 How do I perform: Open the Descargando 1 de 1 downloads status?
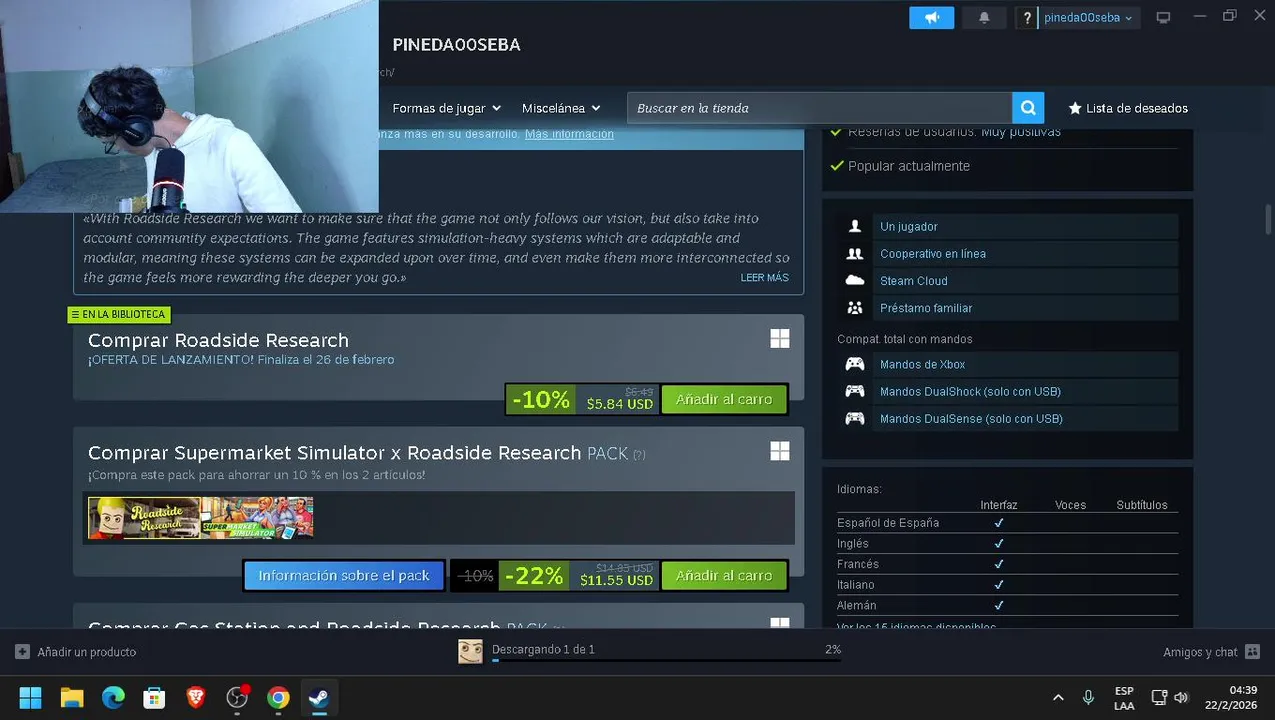click(x=543, y=649)
